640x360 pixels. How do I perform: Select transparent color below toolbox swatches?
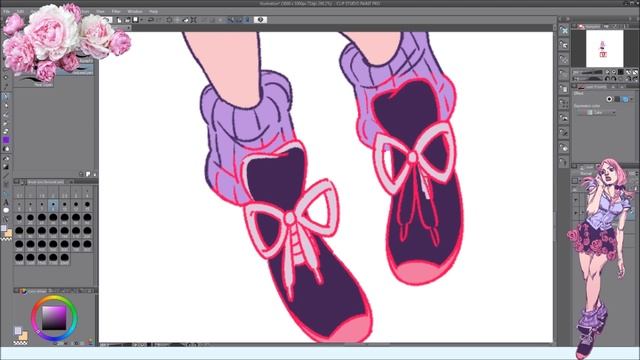coord(6,239)
